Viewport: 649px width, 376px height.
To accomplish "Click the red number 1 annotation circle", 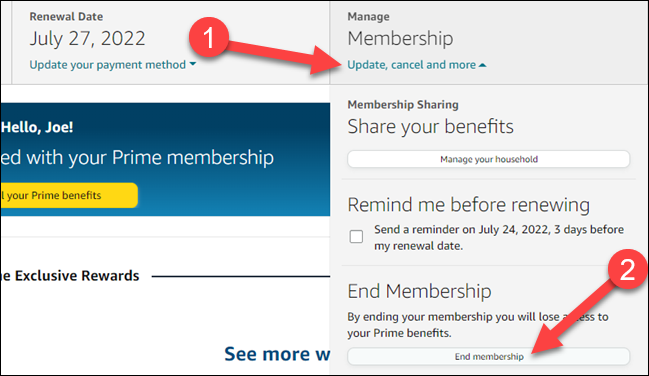I will [x=209, y=37].
